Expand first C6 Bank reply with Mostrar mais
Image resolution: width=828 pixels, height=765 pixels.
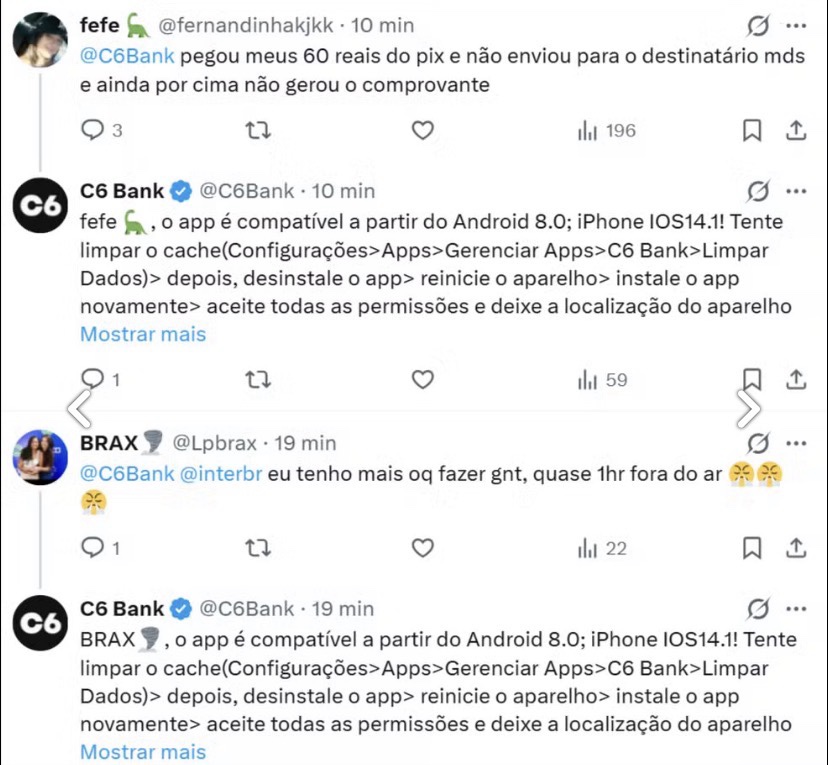point(143,334)
